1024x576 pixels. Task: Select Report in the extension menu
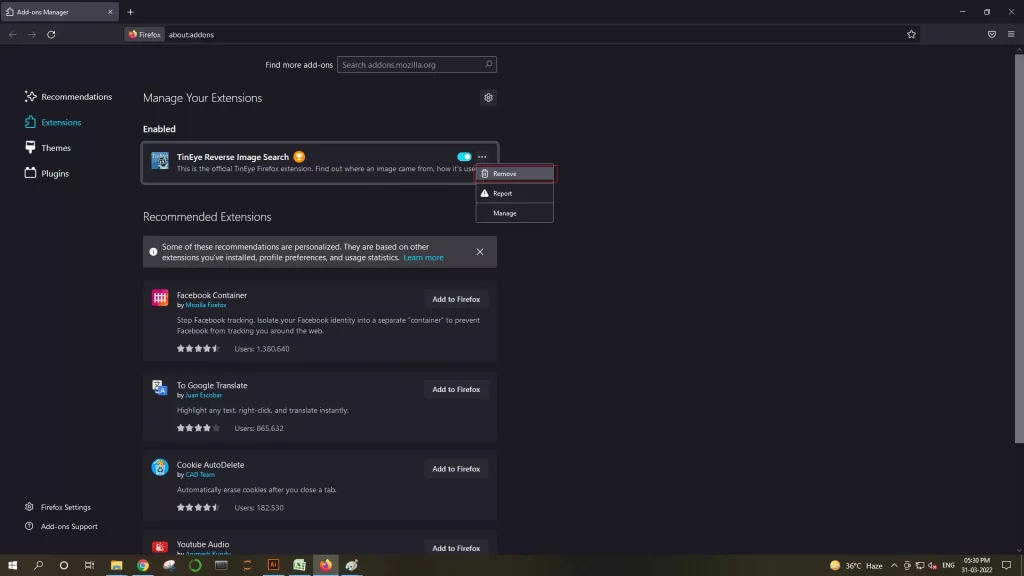click(x=515, y=193)
